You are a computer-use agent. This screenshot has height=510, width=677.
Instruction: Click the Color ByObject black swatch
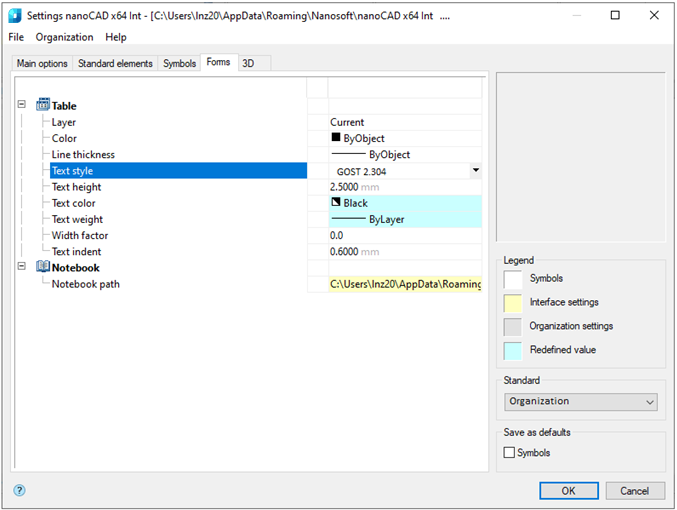tap(335, 137)
